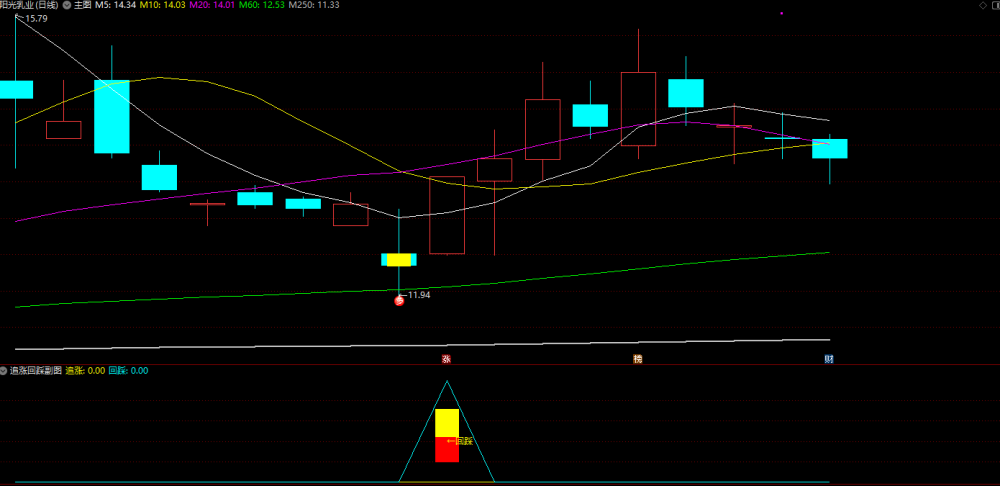The height and width of the screenshot is (486, 1000).
Task: Click the 阳光乳业(日线) chart title
Action: coord(29,5)
